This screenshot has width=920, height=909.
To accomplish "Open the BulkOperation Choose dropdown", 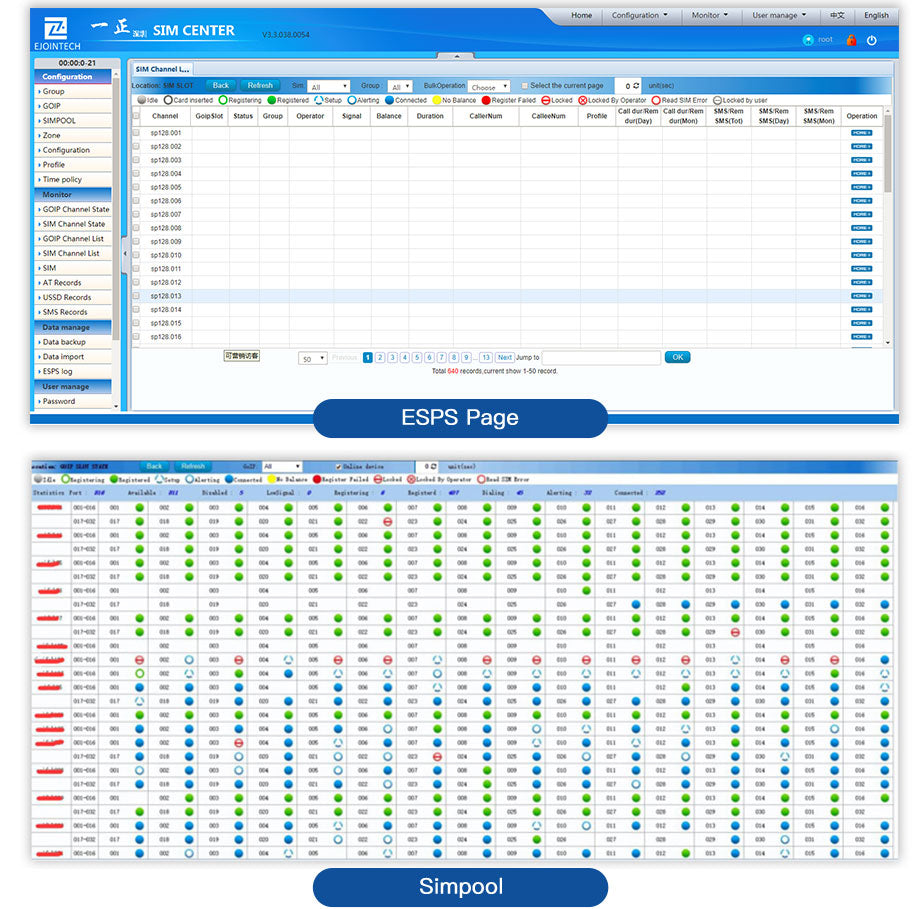I will point(489,87).
